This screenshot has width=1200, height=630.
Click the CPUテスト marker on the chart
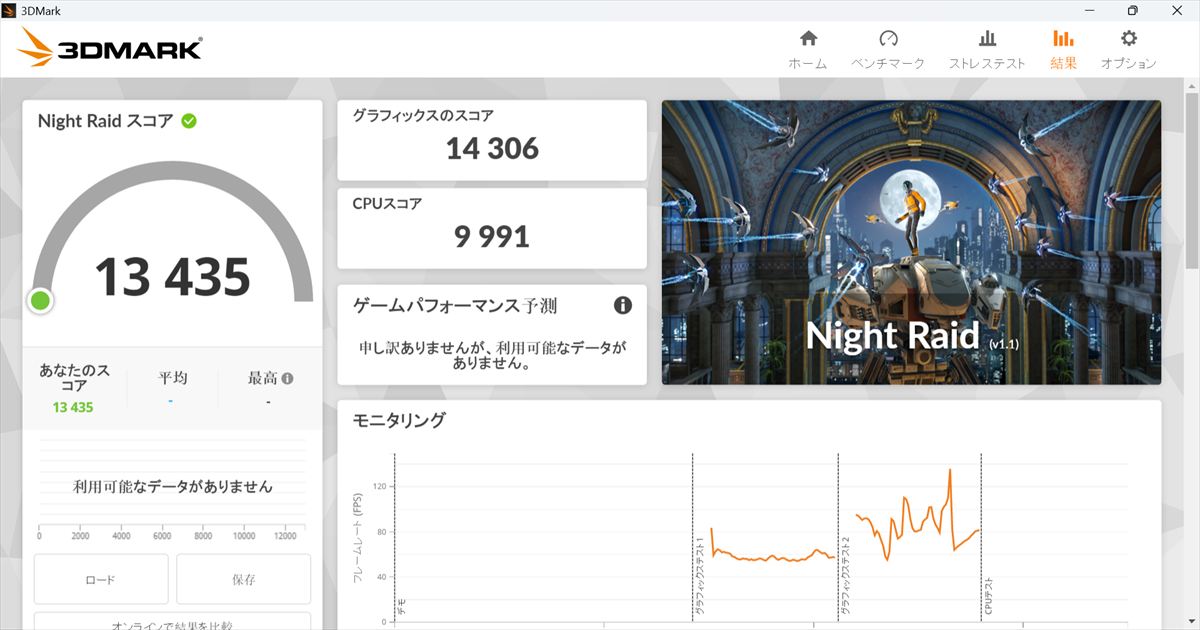click(x=988, y=596)
